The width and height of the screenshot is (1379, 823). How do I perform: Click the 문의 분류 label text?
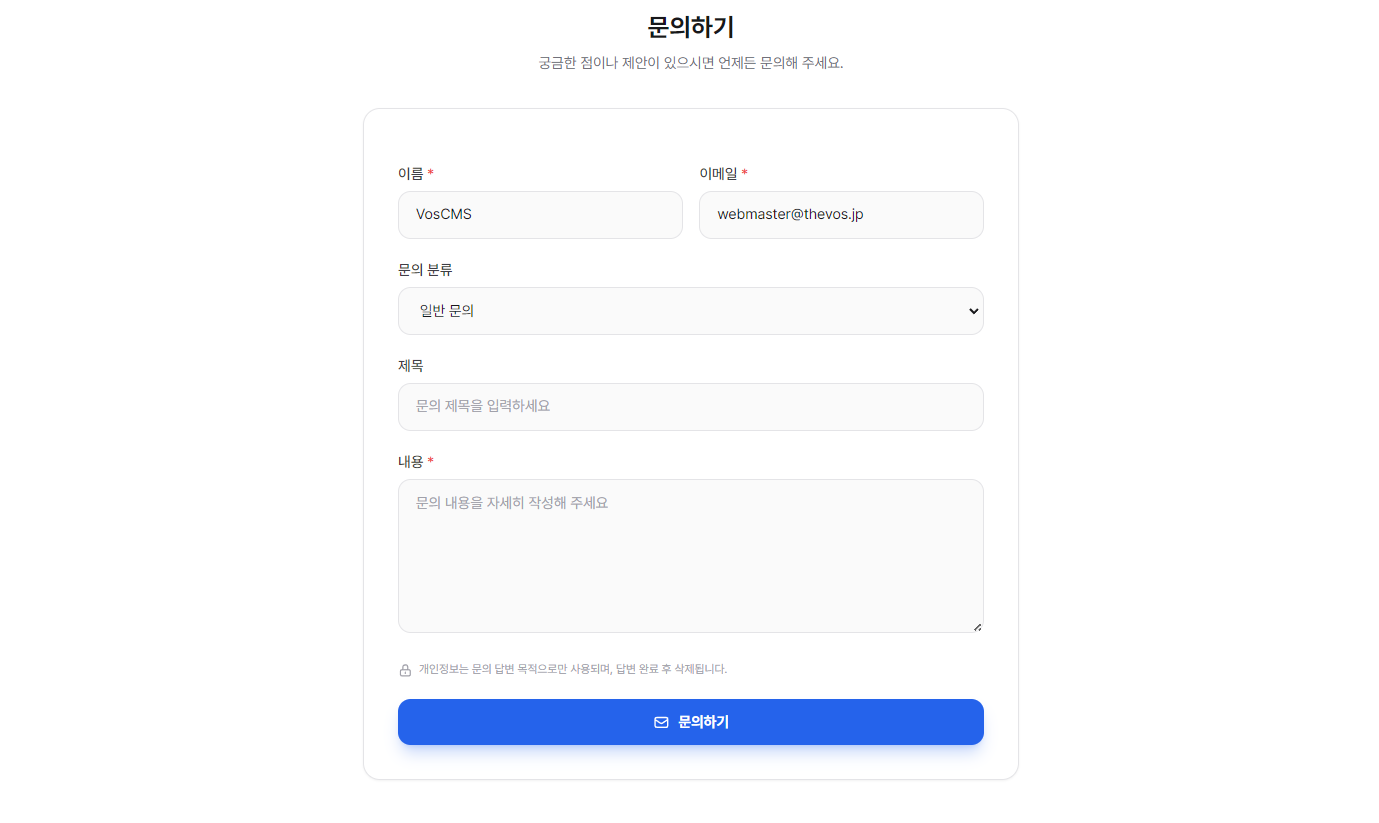coord(425,269)
